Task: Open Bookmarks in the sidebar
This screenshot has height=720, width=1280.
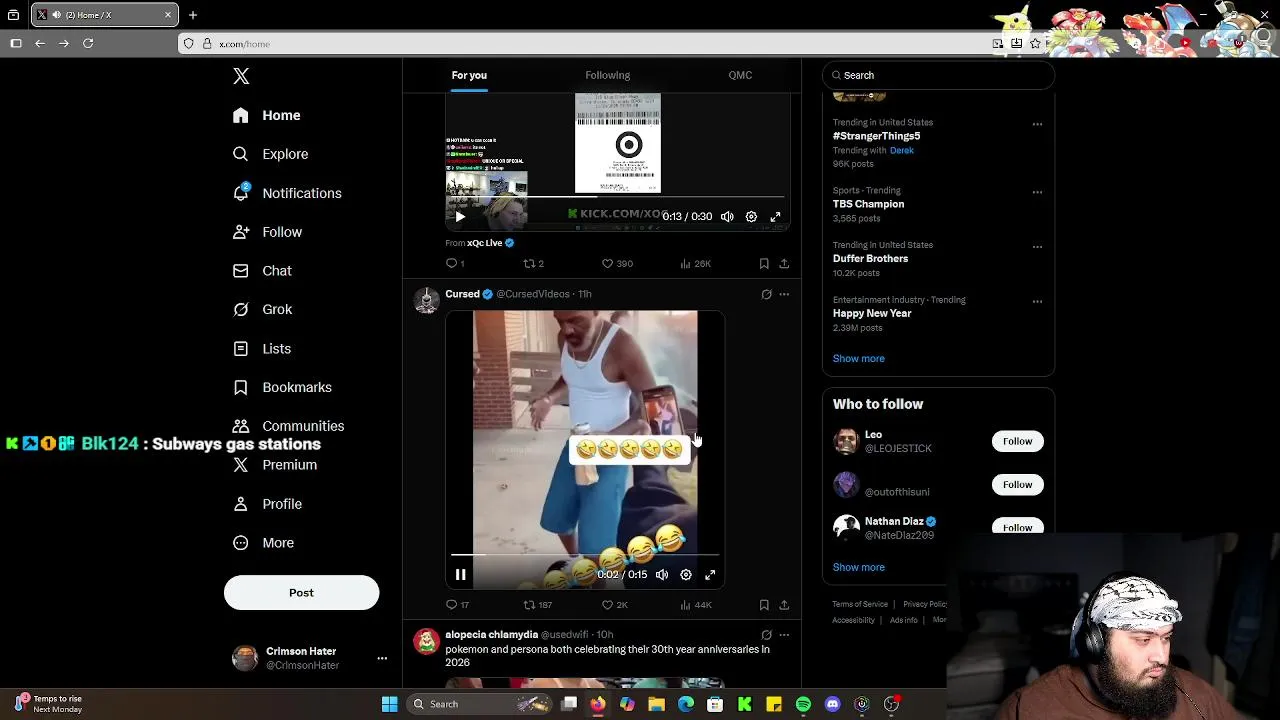Action: click(282, 387)
